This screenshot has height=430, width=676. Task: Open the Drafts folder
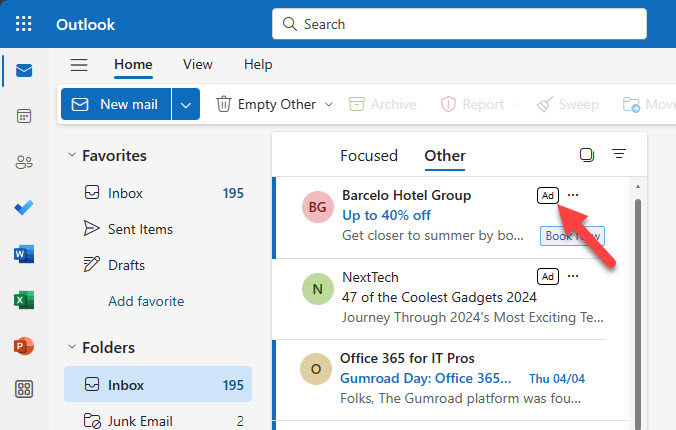point(158,265)
